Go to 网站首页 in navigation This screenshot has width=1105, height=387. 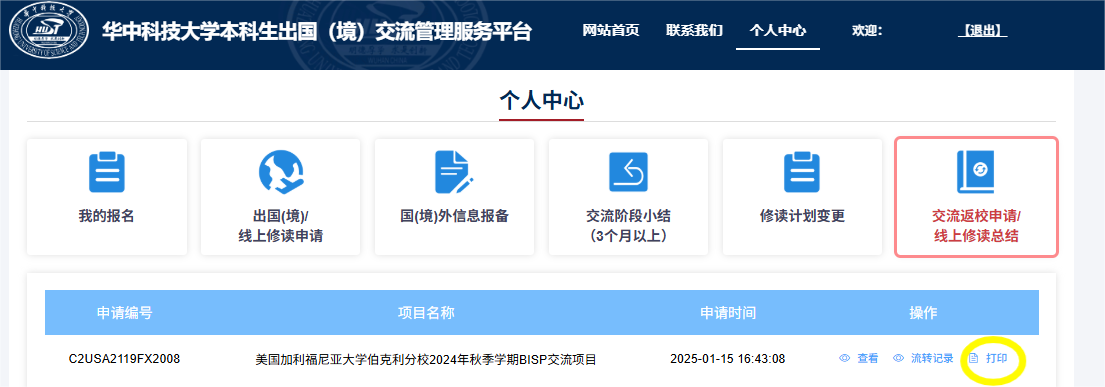tap(611, 31)
